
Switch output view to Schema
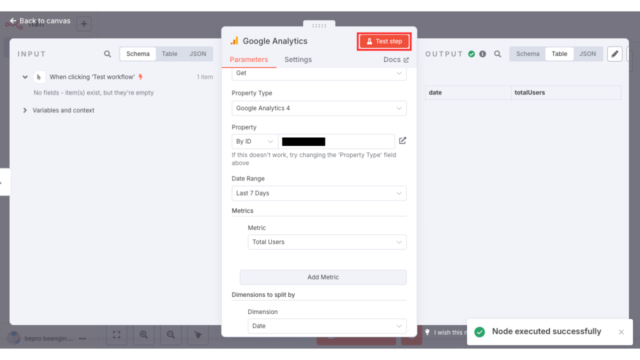[527, 54]
